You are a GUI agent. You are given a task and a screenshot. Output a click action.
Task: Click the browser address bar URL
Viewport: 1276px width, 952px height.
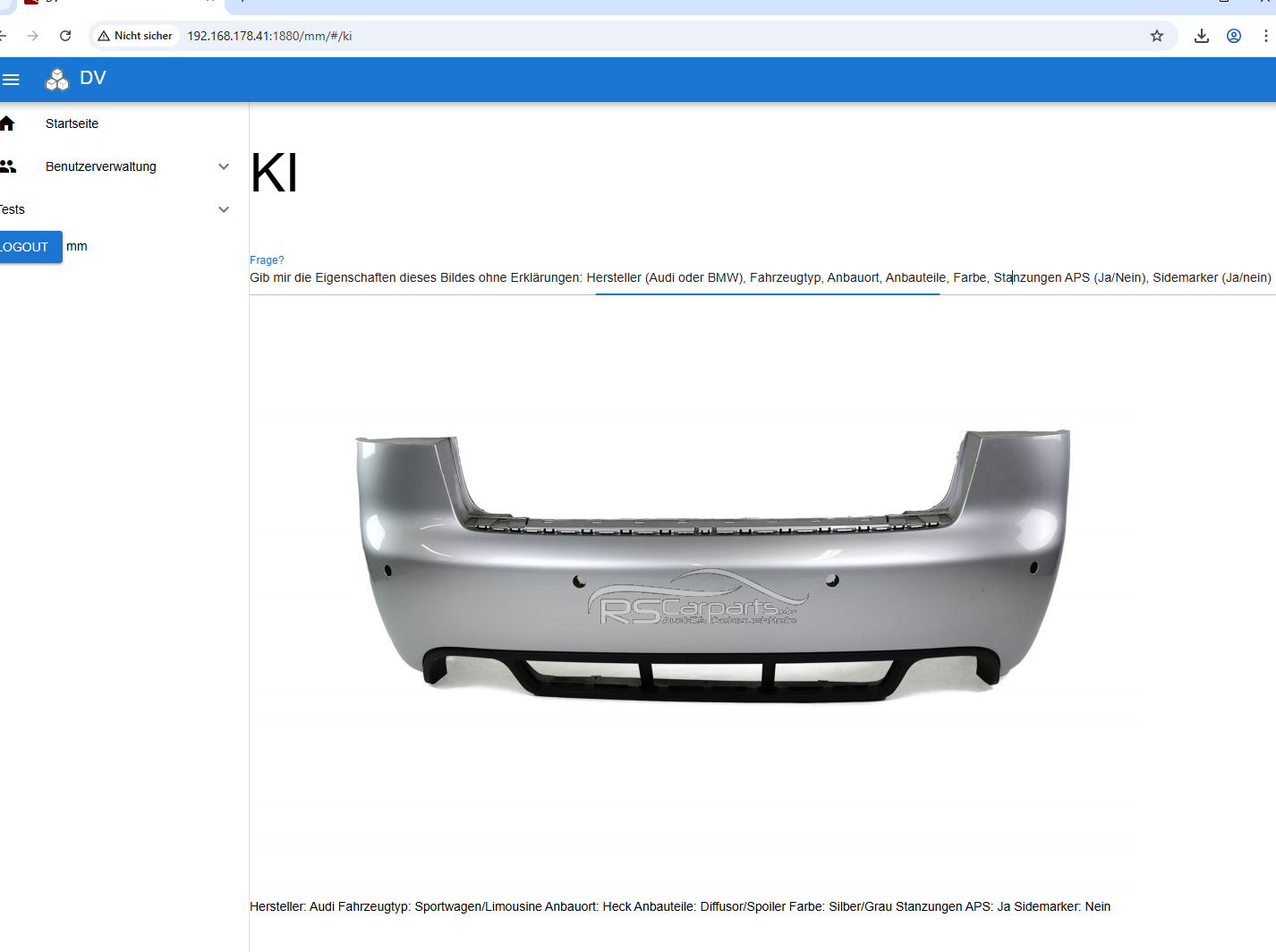click(x=269, y=36)
